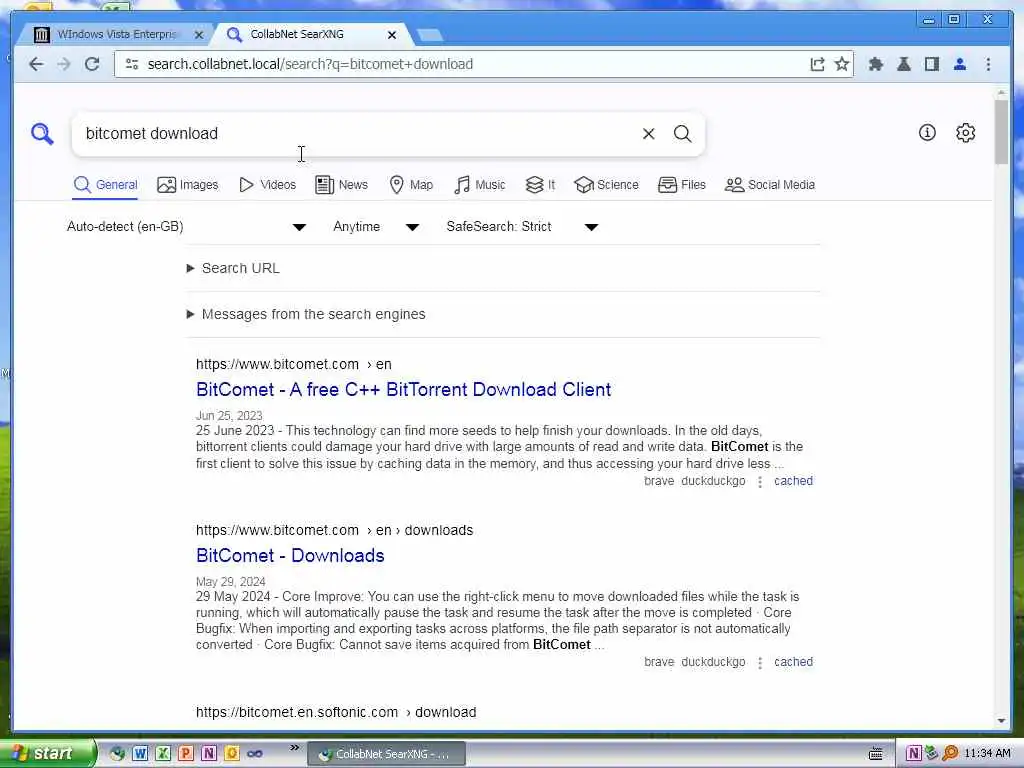
Task: Select the Music search category
Action: pos(479,185)
